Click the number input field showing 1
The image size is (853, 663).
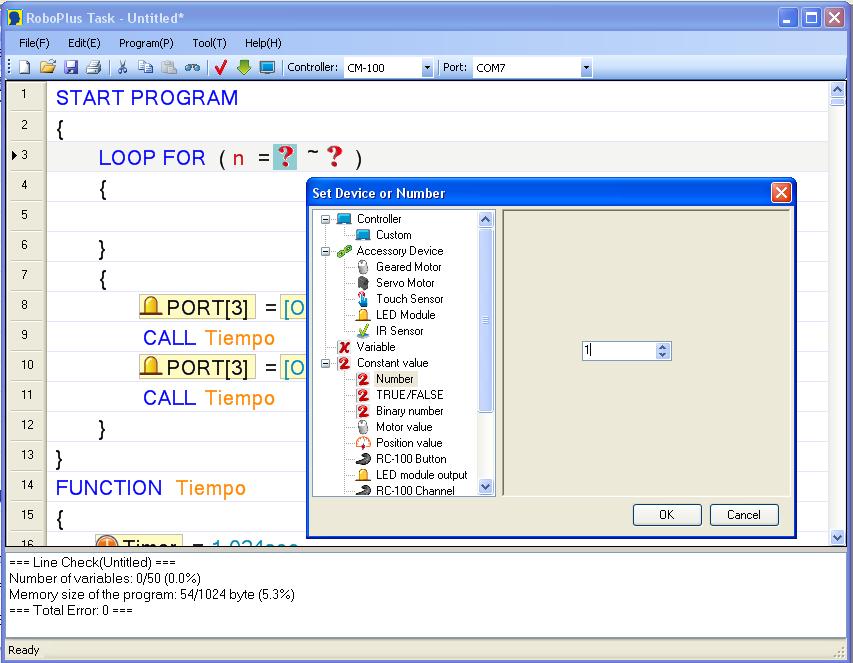click(619, 350)
